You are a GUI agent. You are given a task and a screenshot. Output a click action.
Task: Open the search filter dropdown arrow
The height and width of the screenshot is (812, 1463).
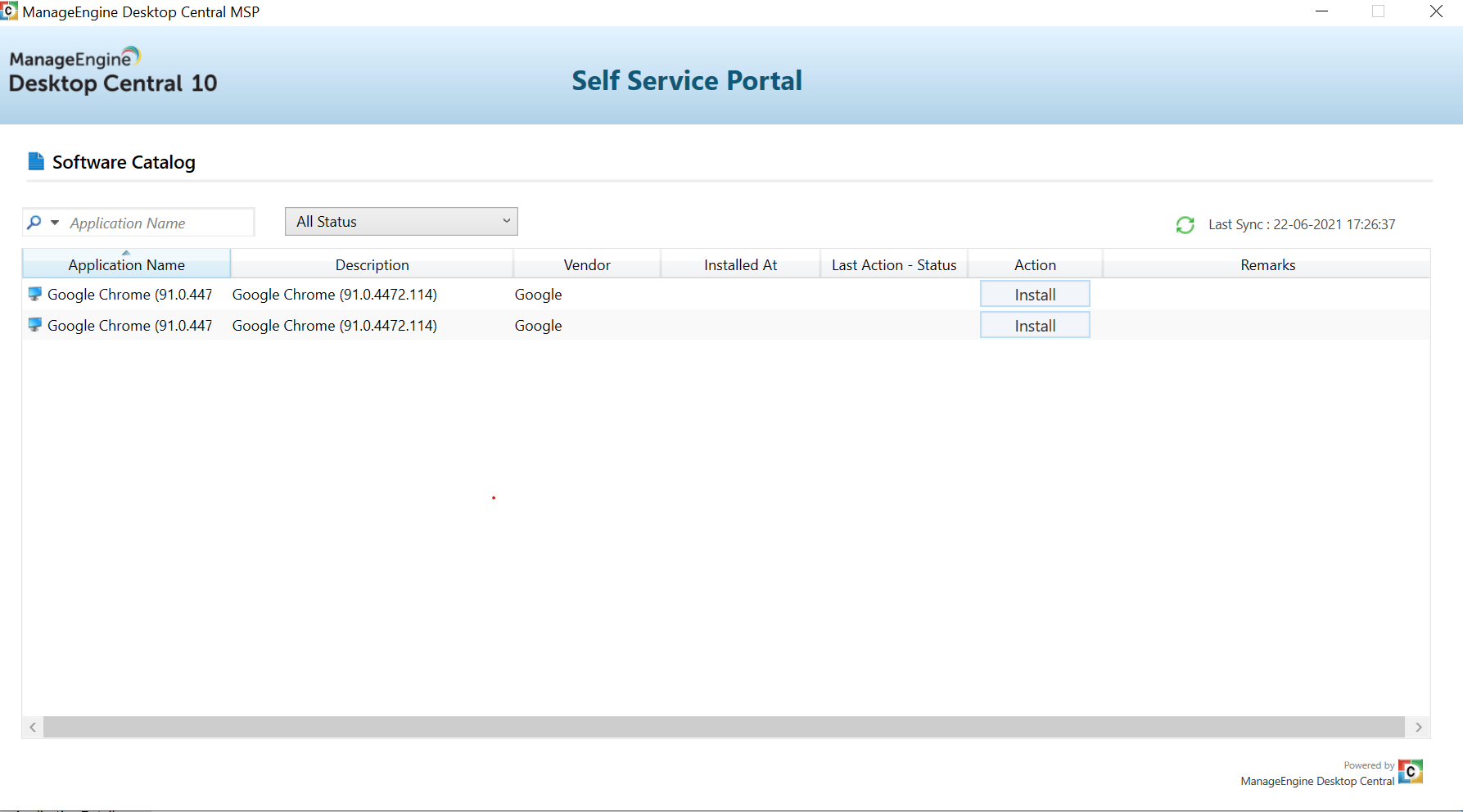coord(55,223)
